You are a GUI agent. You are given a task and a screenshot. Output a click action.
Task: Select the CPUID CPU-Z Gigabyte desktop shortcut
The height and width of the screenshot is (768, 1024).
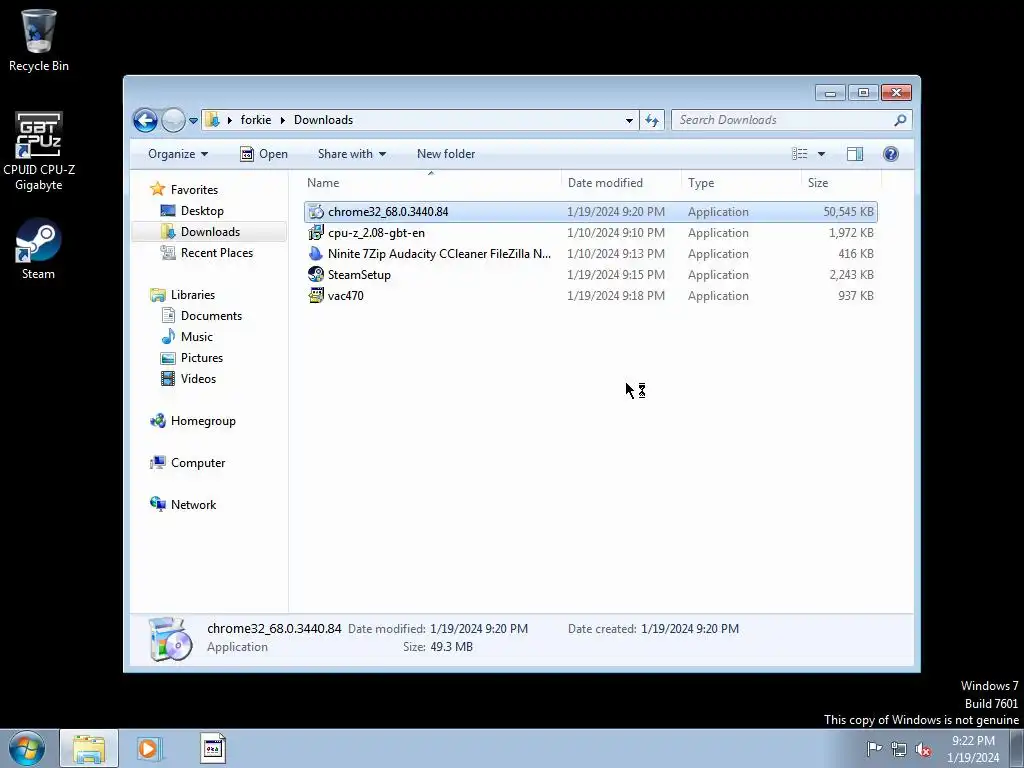click(x=39, y=152)
